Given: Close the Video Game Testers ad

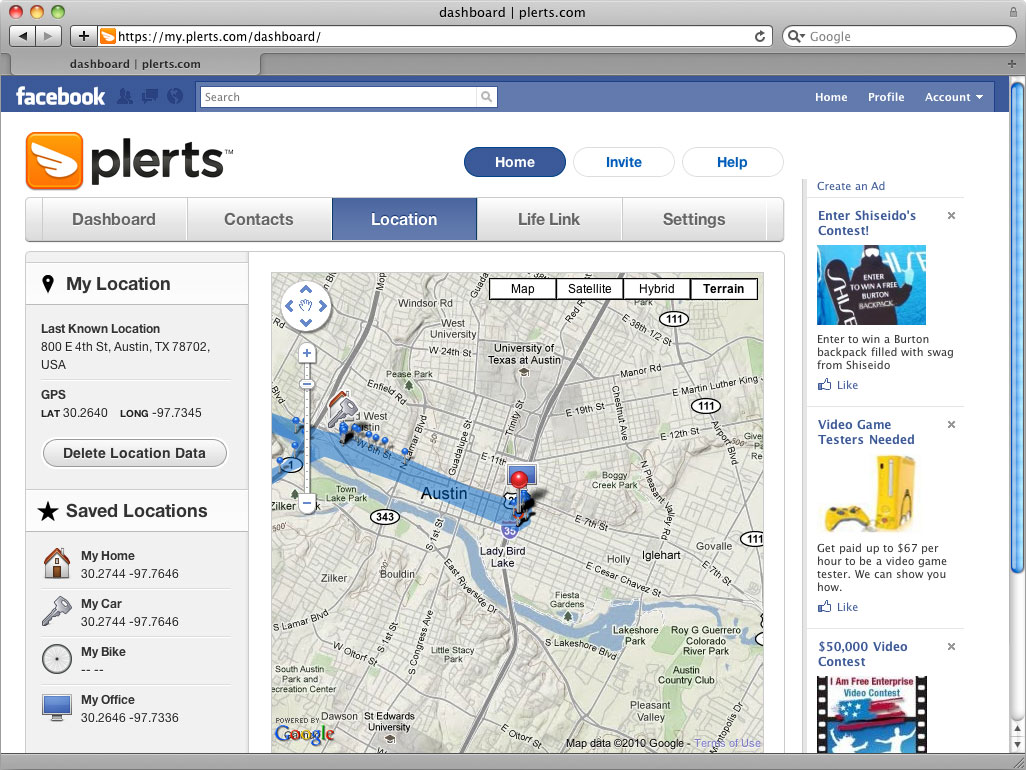Looking at the screenshot, I should point(951,425).
